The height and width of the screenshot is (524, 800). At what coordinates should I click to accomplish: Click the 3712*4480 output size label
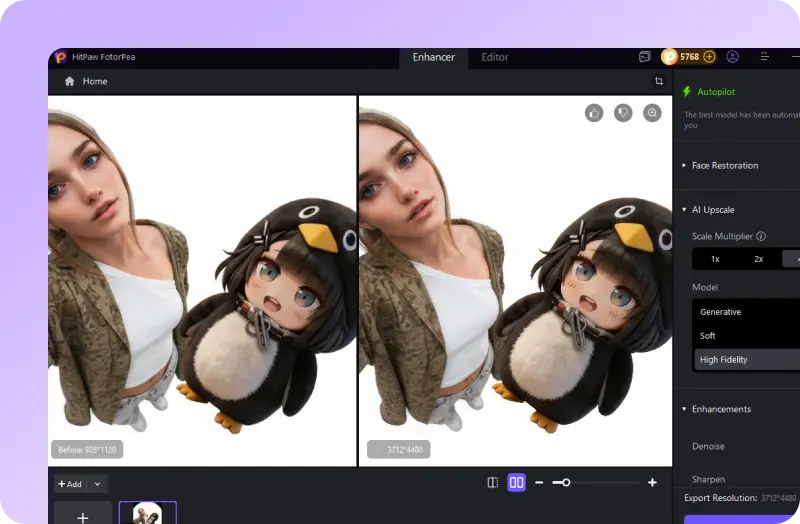click(399, 450)
